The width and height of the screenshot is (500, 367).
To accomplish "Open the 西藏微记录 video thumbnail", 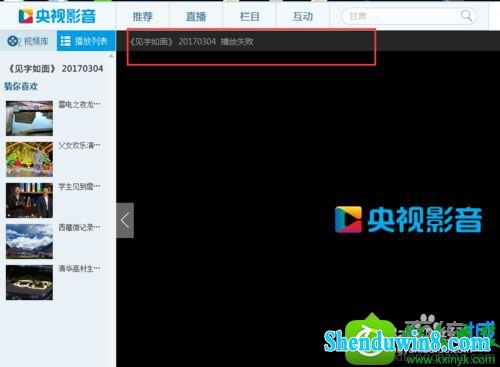I will (x=29, y=241).
